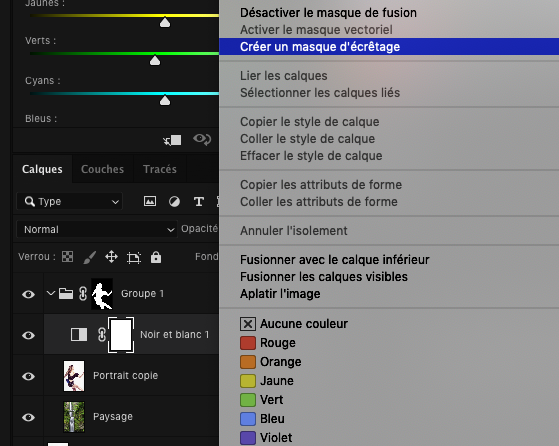This screenshot has width=559, height=446.
Task: Check the Aucune couleur option
Action: point(248,324)
